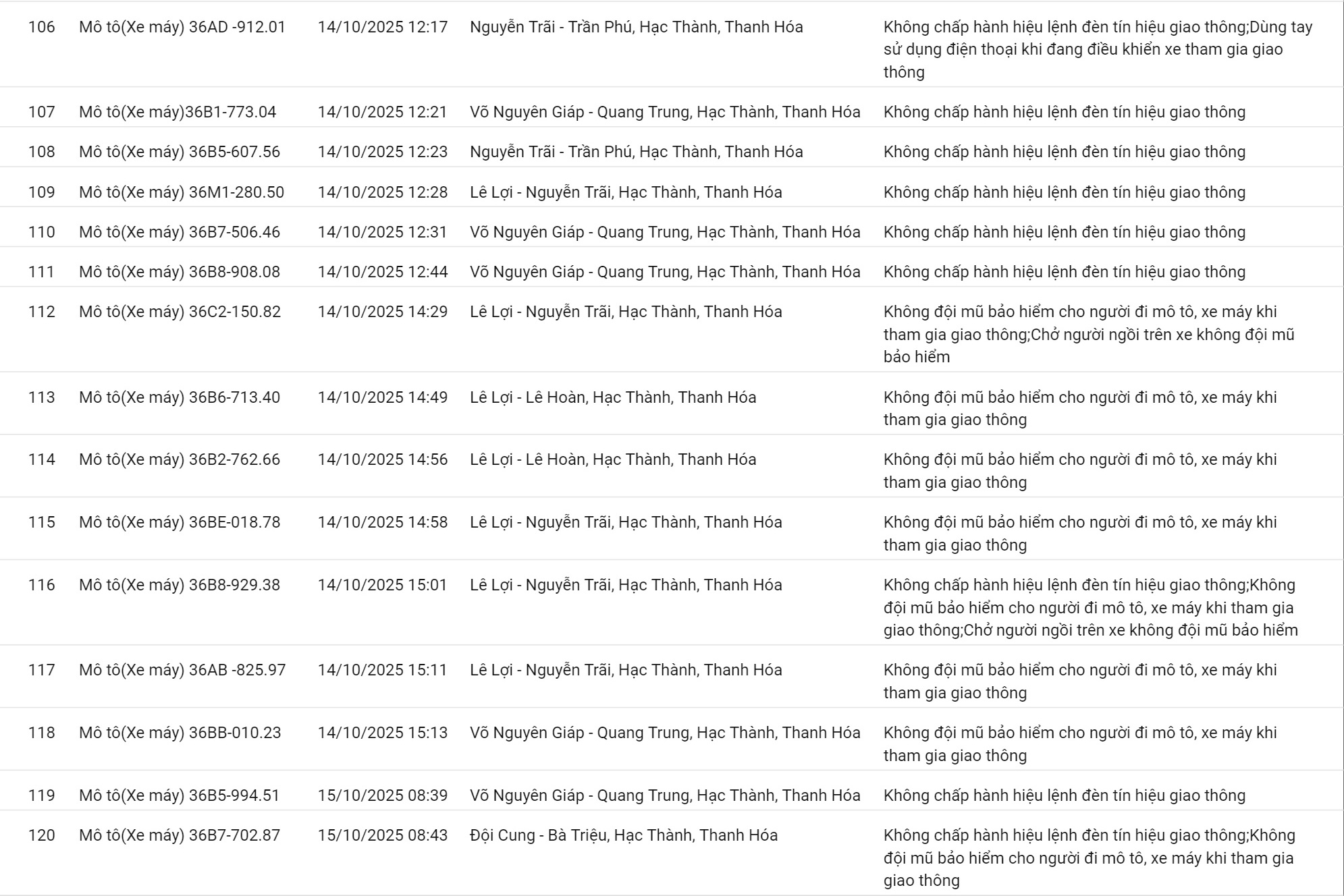Select location cell in row 118
This screenshot has width=1344, height=896.
pos(665,733)
